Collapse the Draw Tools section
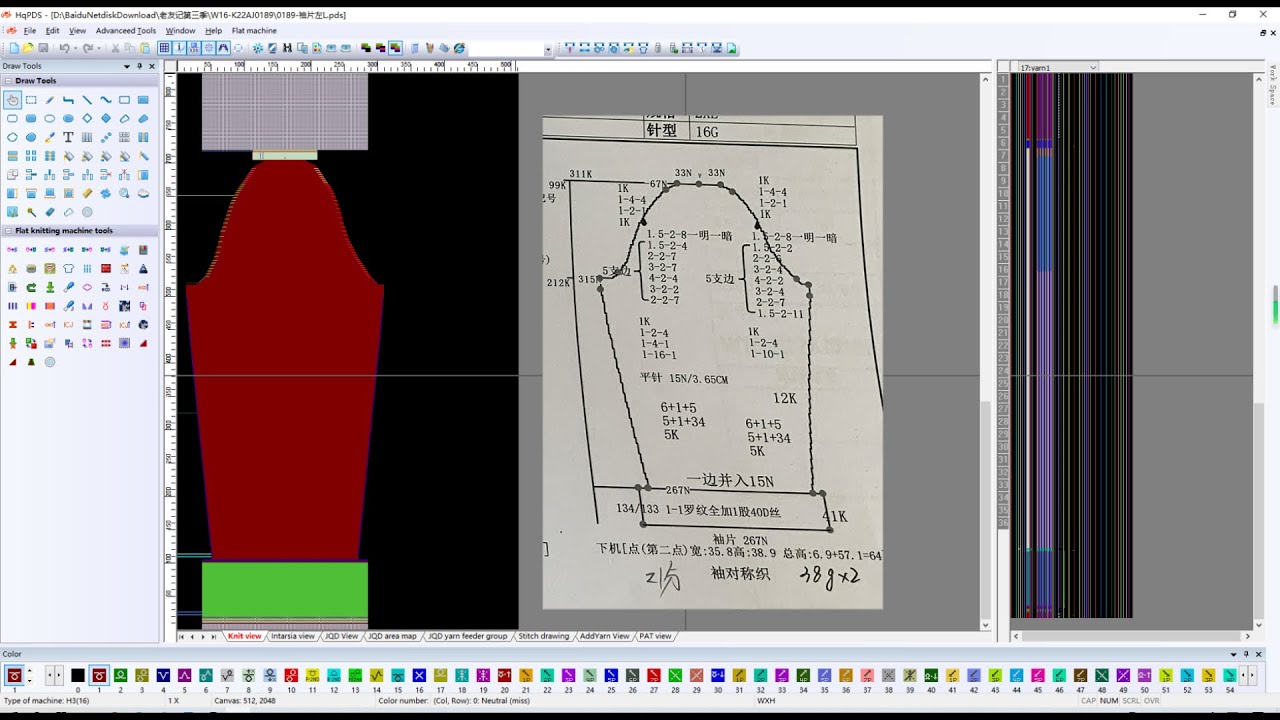This screenshot has width=1280, height=720. click(8, 81)
